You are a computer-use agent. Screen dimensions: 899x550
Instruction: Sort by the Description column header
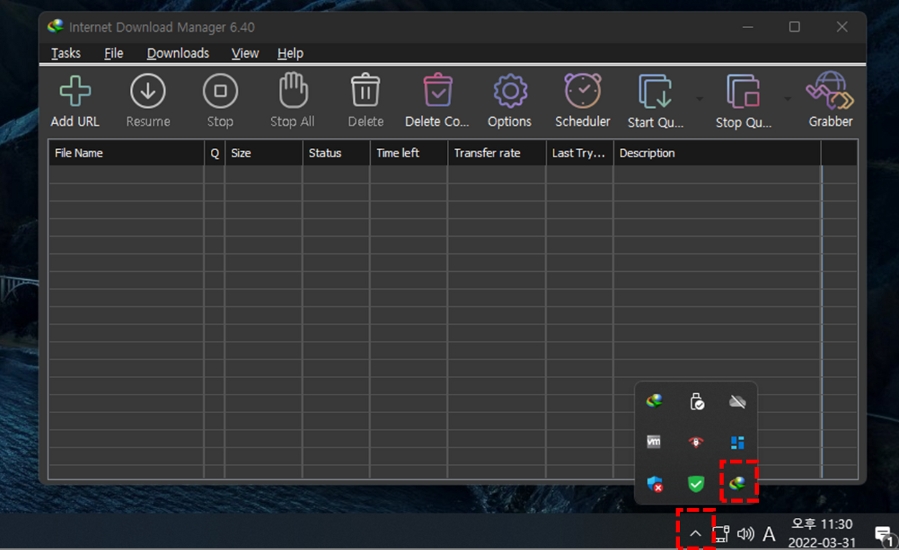717,153
